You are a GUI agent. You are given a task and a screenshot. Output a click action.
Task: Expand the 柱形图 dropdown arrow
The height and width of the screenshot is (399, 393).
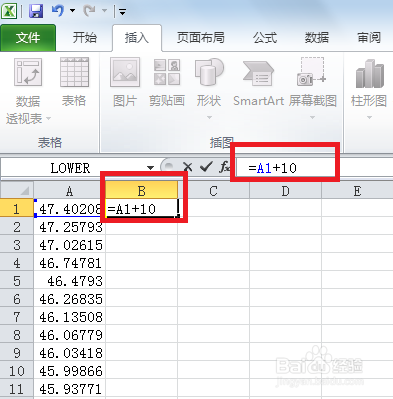coord(369,117)
